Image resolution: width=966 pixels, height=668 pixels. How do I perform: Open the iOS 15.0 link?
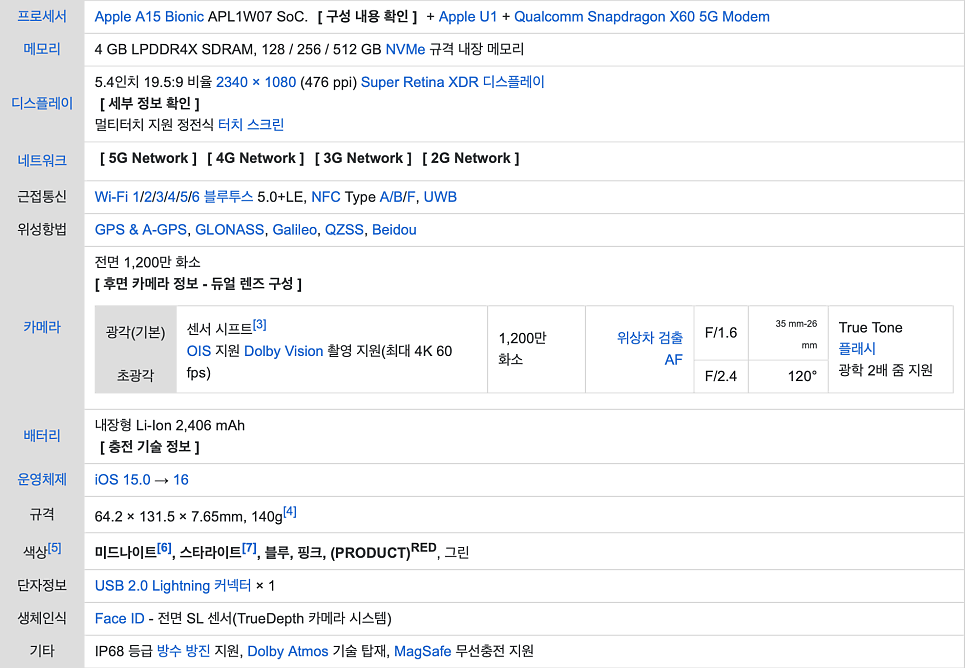click(123, 479)
